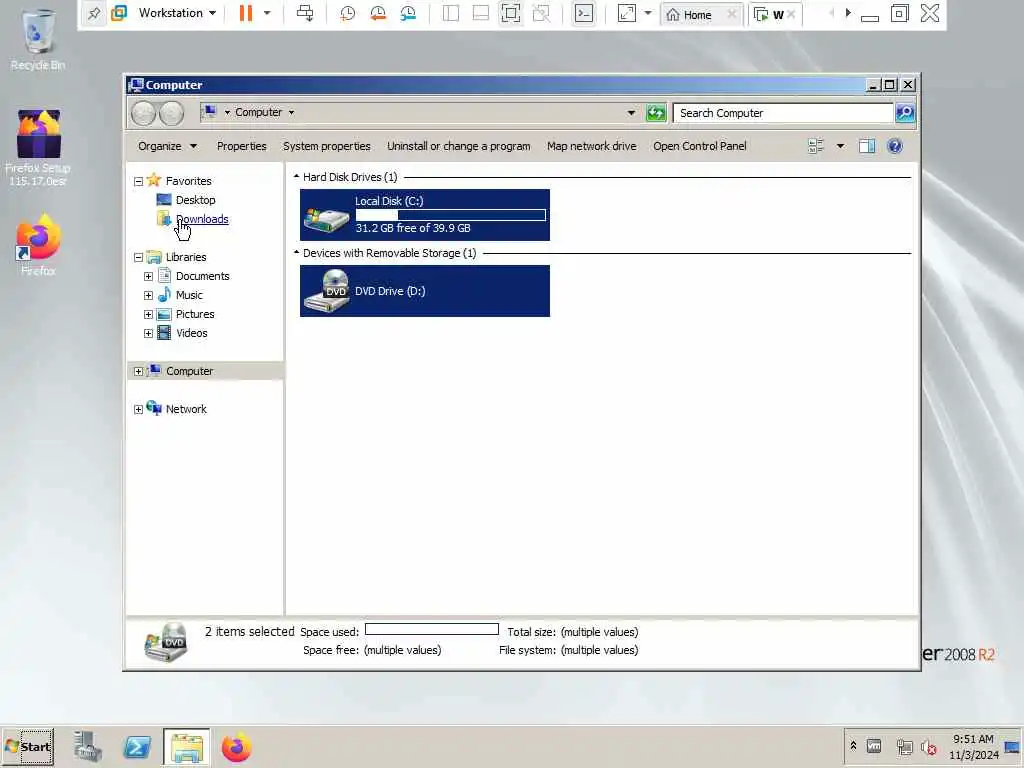Pause the virtual machine
The height and width of the screenshot is (768, 1024).
pos(246,13)
